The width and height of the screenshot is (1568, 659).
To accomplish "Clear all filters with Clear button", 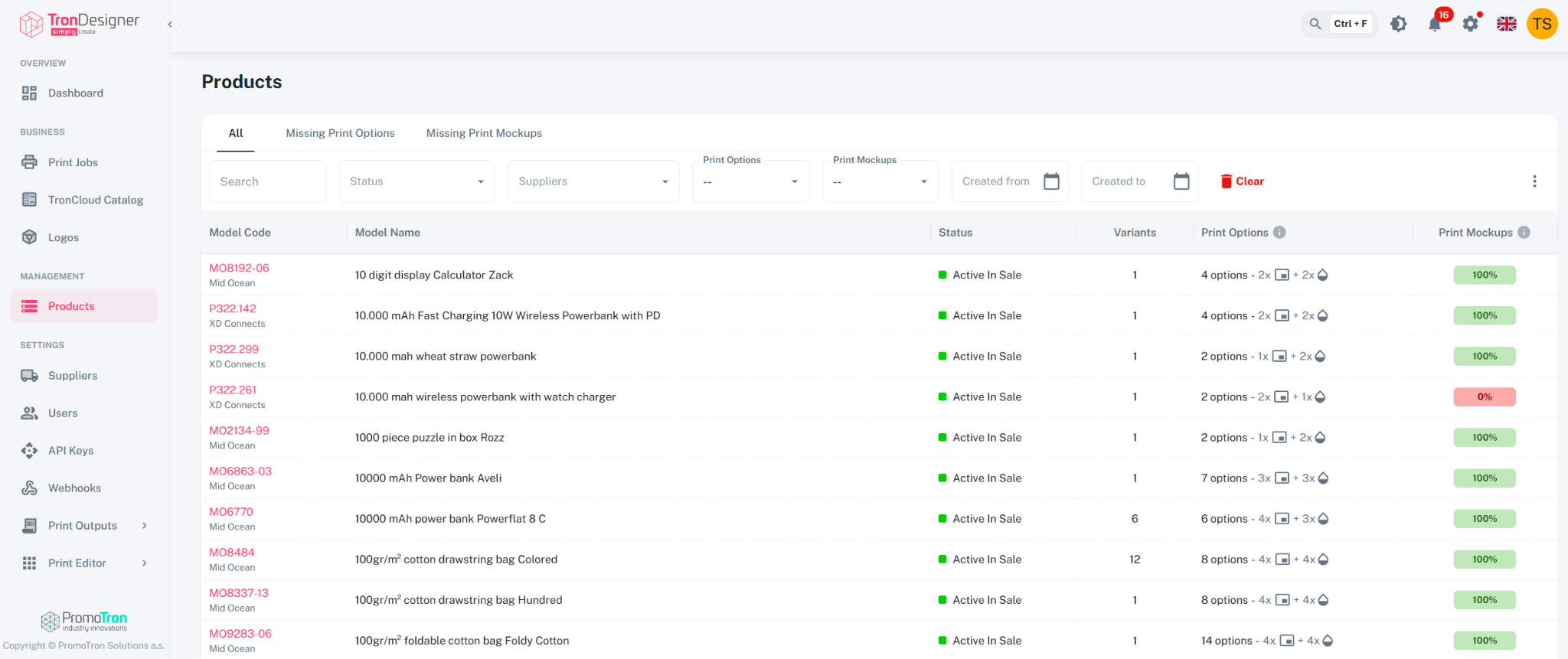I will coord(1242,181).
